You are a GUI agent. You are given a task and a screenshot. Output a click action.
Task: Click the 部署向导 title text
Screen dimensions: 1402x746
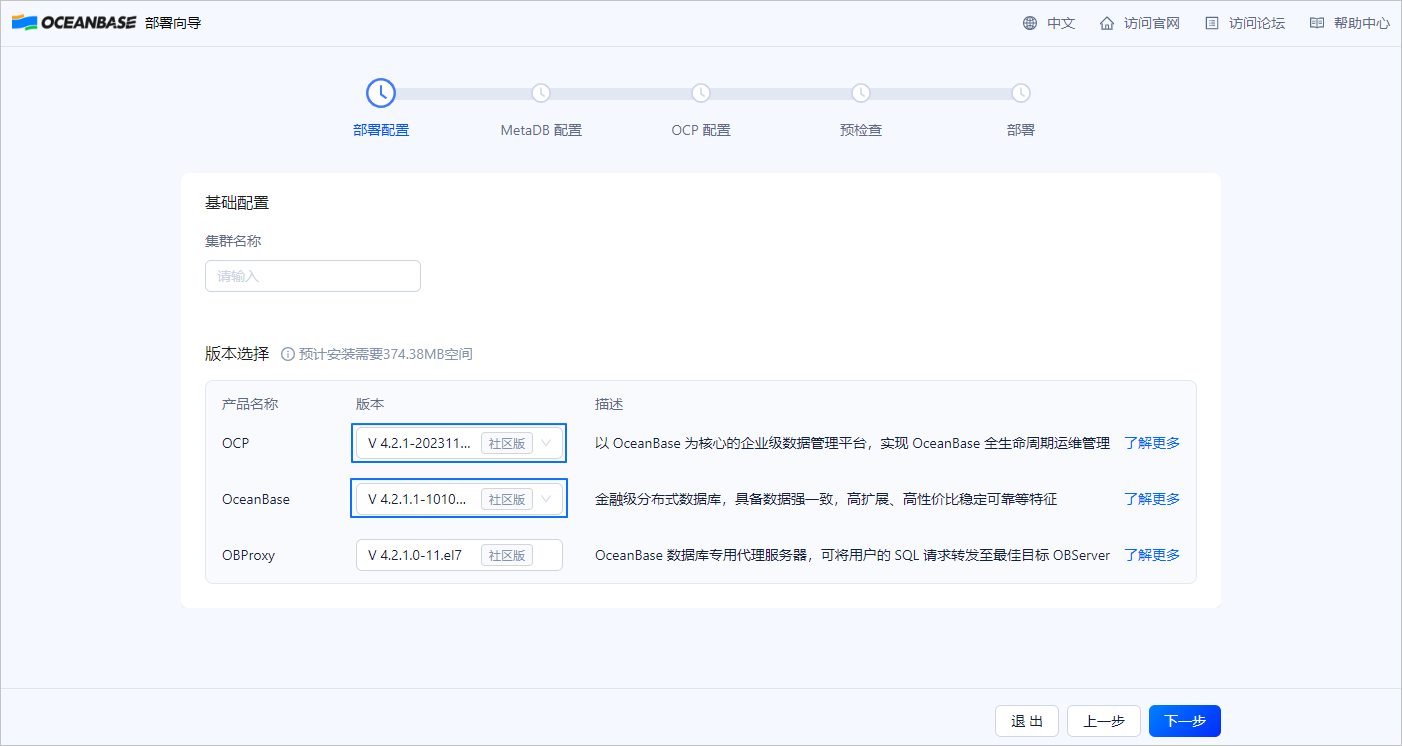point(173,23)
